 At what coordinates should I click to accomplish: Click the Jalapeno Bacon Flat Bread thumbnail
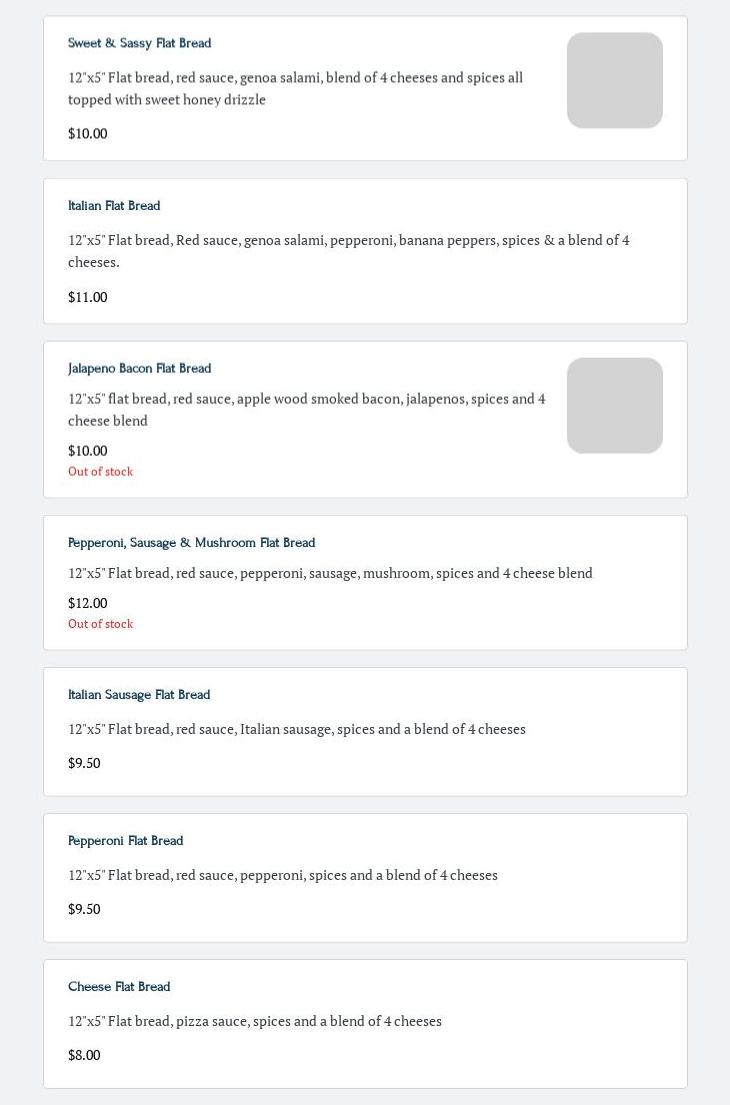tap(614, 405)
